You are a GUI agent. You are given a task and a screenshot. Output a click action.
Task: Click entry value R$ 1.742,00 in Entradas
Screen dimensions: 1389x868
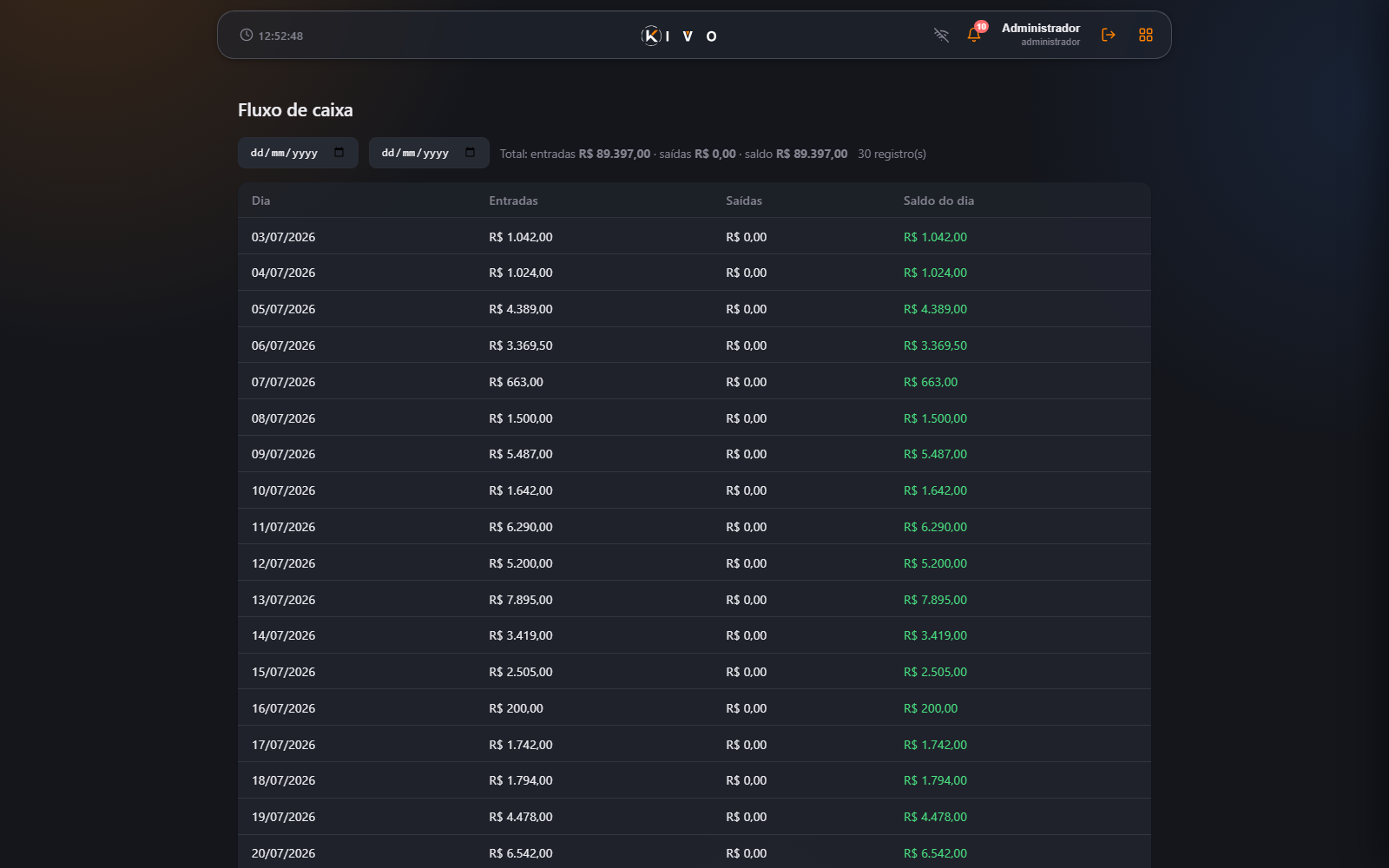520,745
